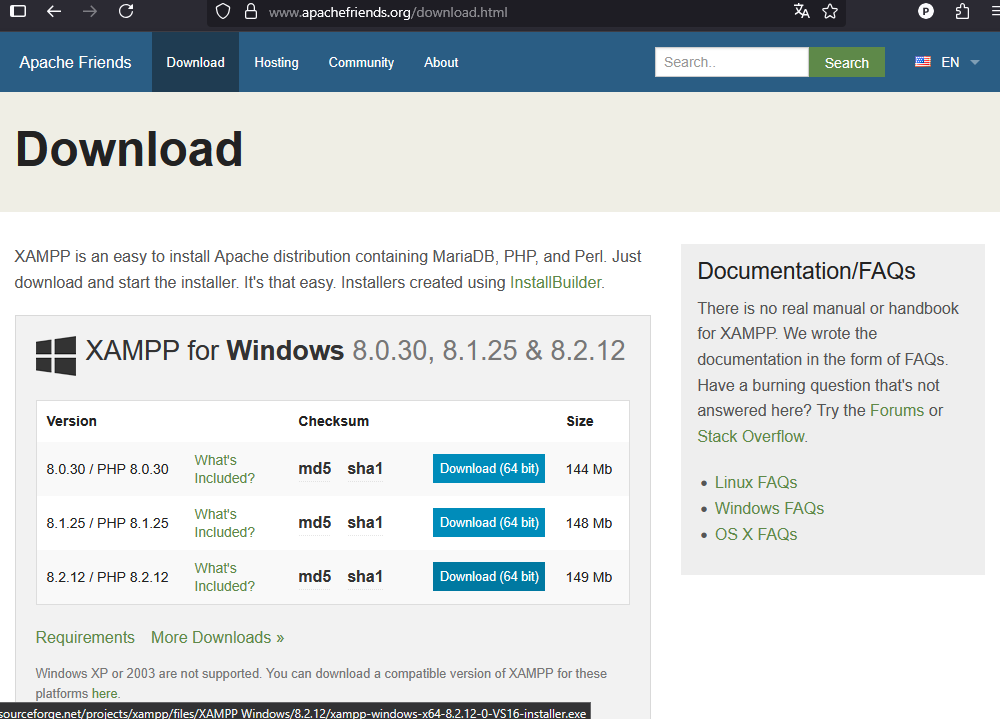The width and height of the screenshot is (1000, 719).
Task: Click the padlock site security icon
Action: pyautogui.click(x=251, y=11)
